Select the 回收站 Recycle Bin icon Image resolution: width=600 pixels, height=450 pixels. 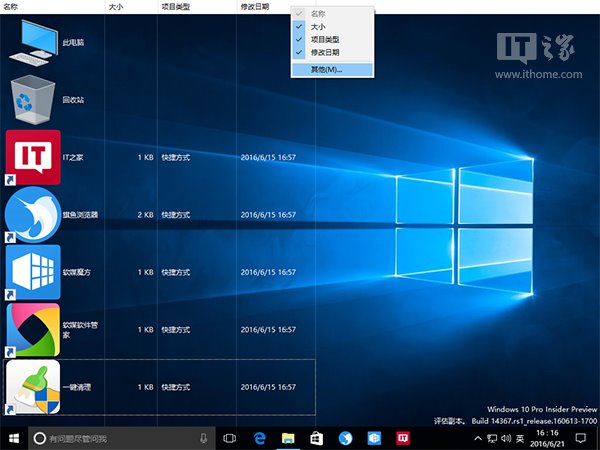click(33, 100)
